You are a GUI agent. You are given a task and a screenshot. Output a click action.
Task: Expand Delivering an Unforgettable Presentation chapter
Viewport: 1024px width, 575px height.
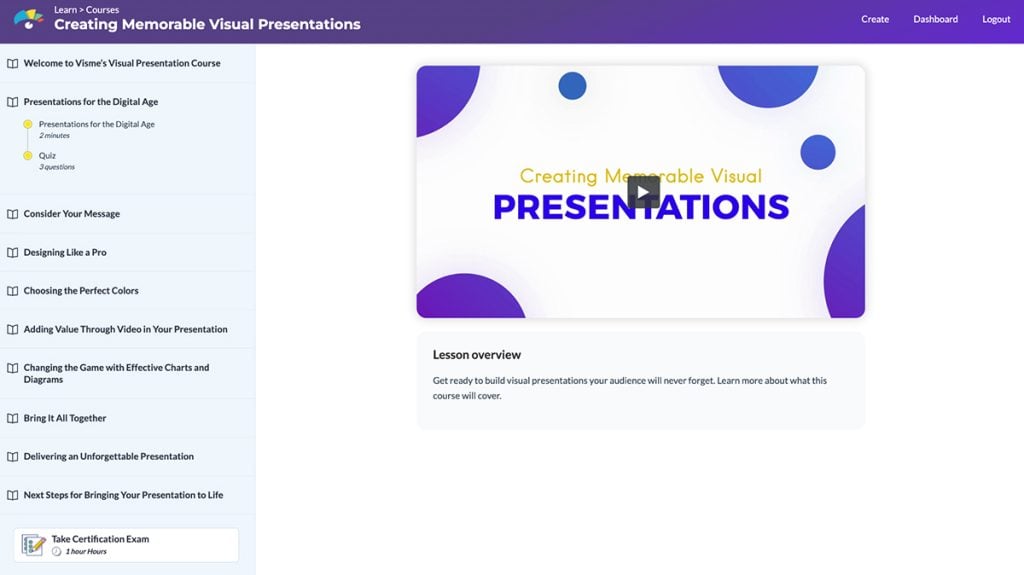[x=108, y=457]
